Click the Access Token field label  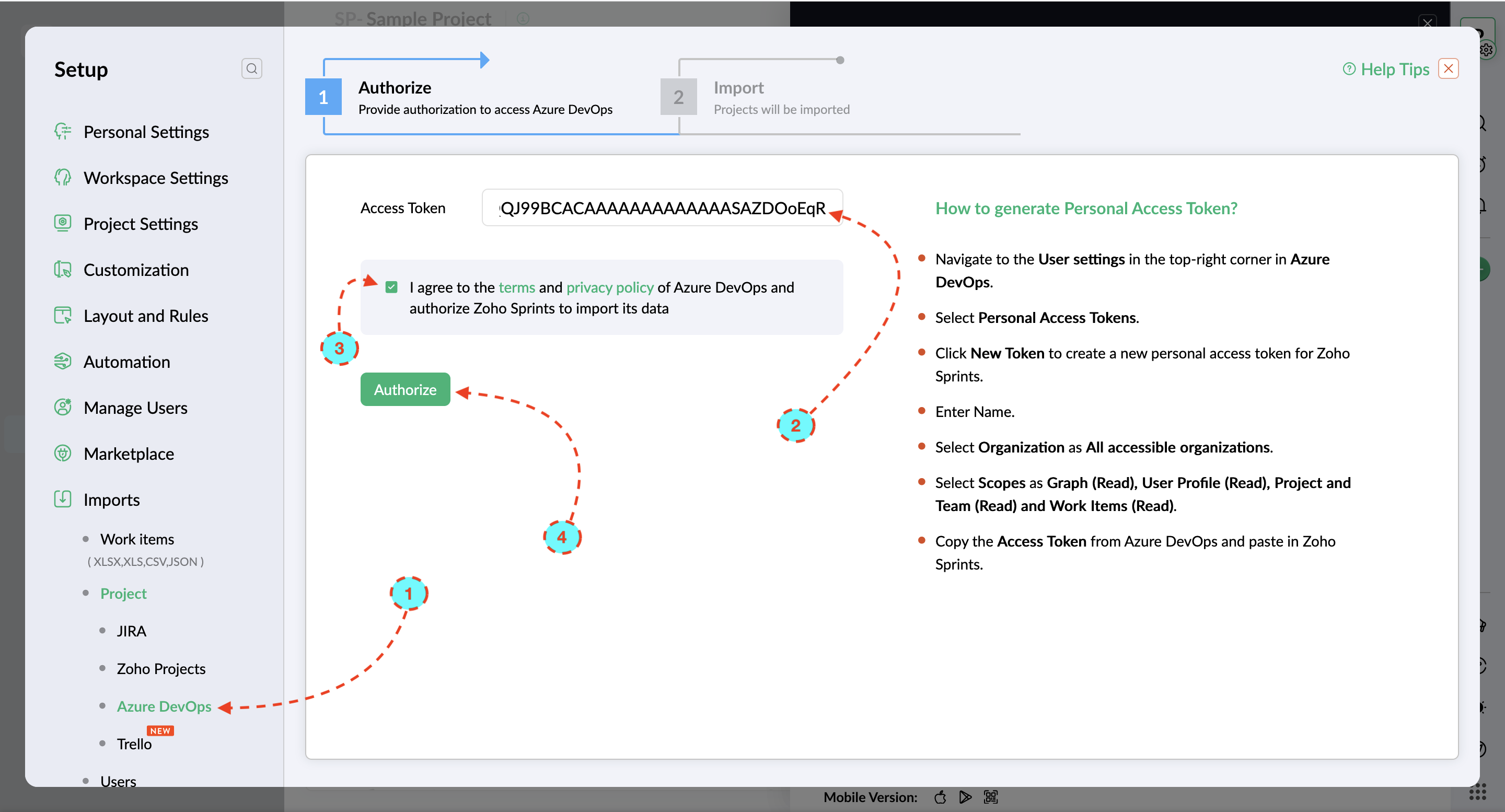[402, 208]
